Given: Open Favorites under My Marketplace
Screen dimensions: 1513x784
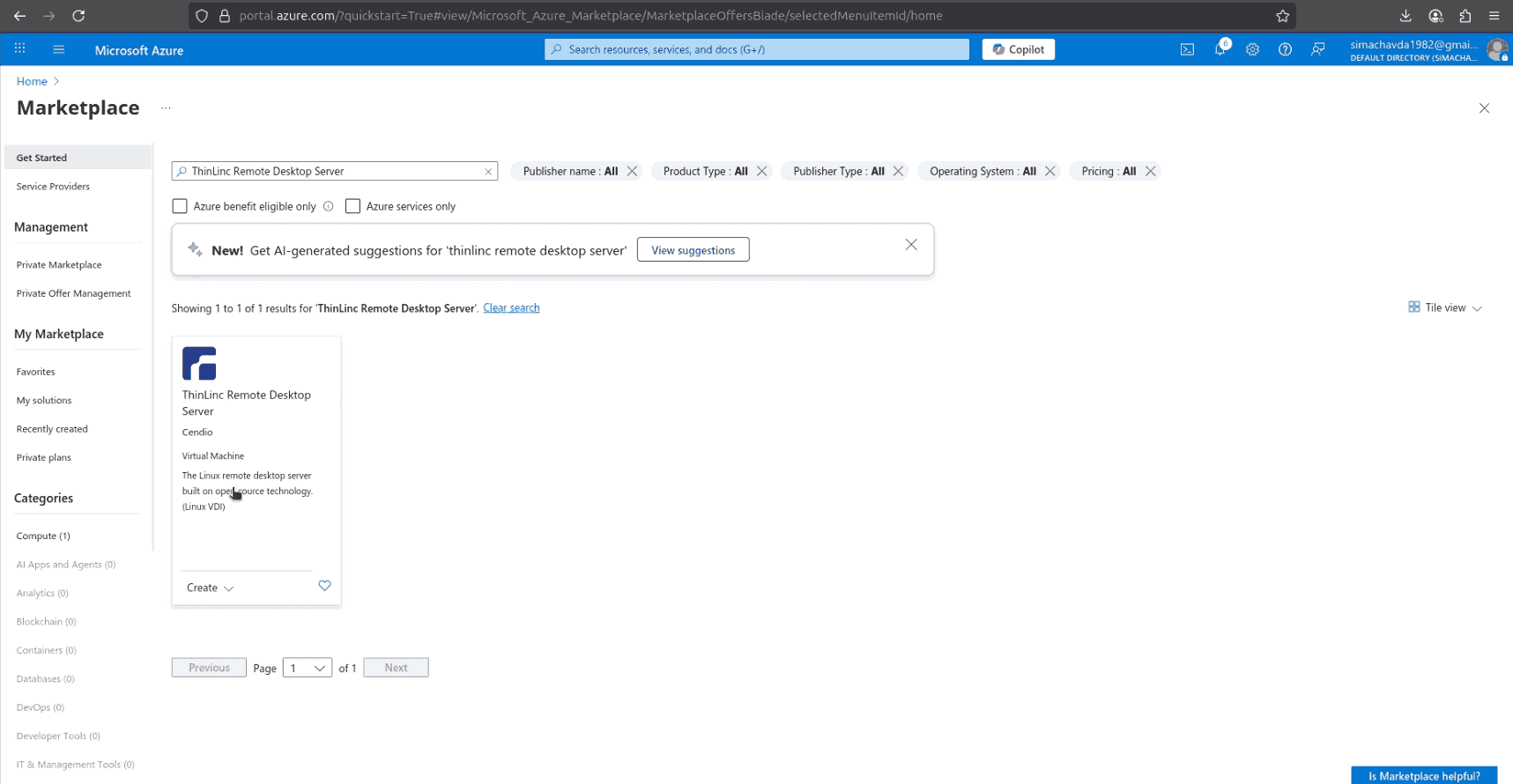Looking at the screenshot, I should coord(35,372).
